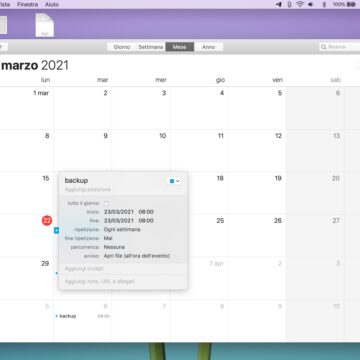Click the Wi-Fi status icon
Viewport: 360px width, 360px height.
300,4
